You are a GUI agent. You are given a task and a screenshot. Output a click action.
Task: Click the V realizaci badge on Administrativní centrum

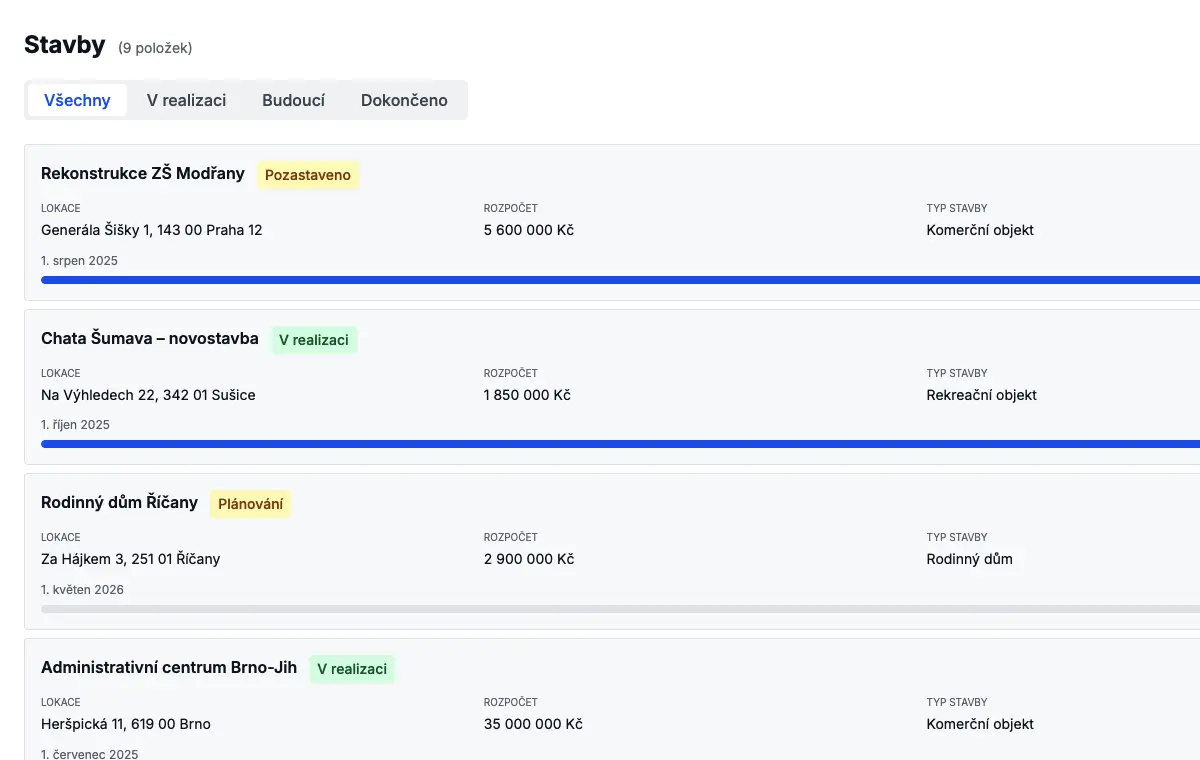(352, 669)
